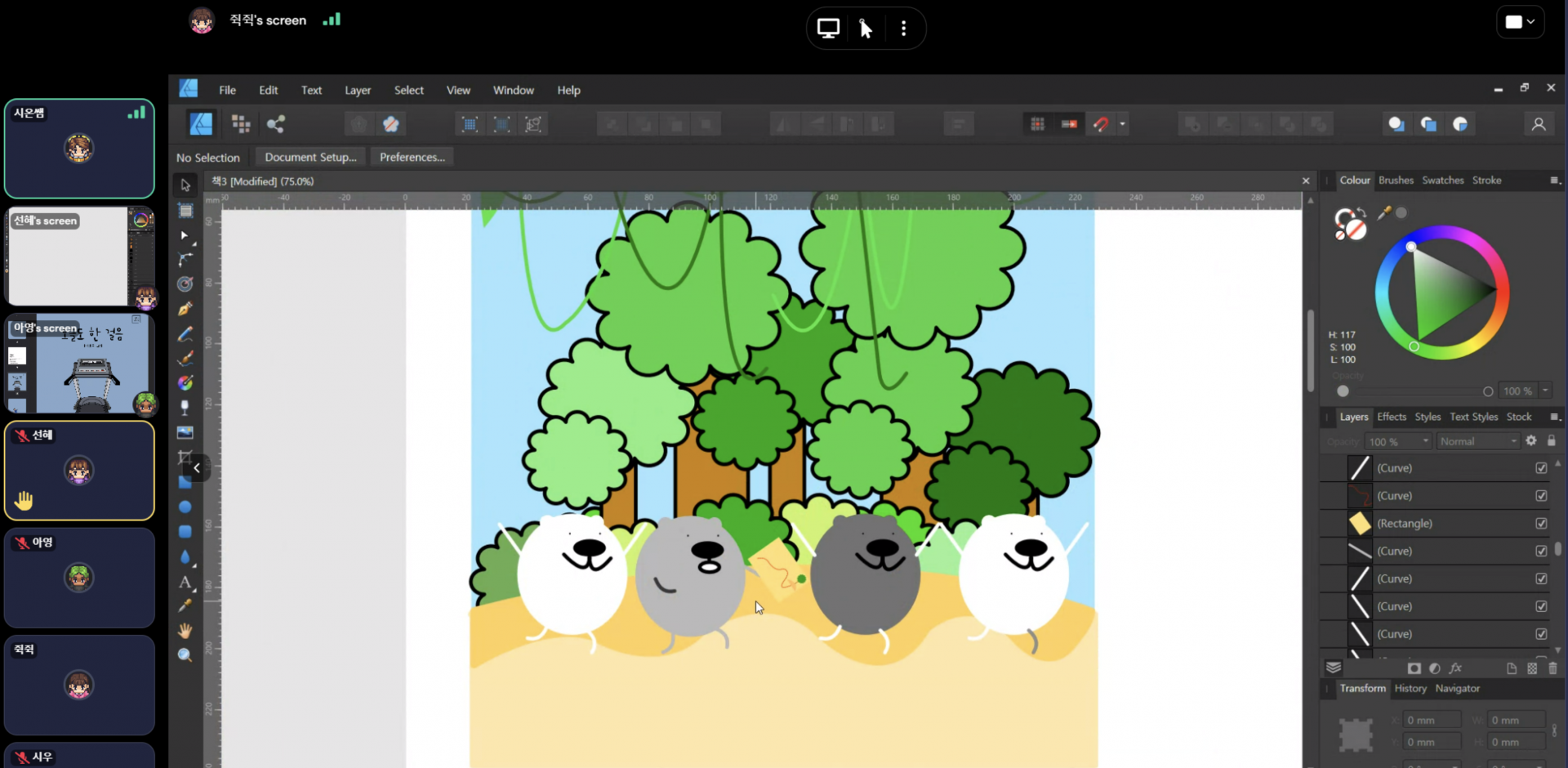Switch to the Swatches tab
Screen dimensions: 1568x768
1442,181
